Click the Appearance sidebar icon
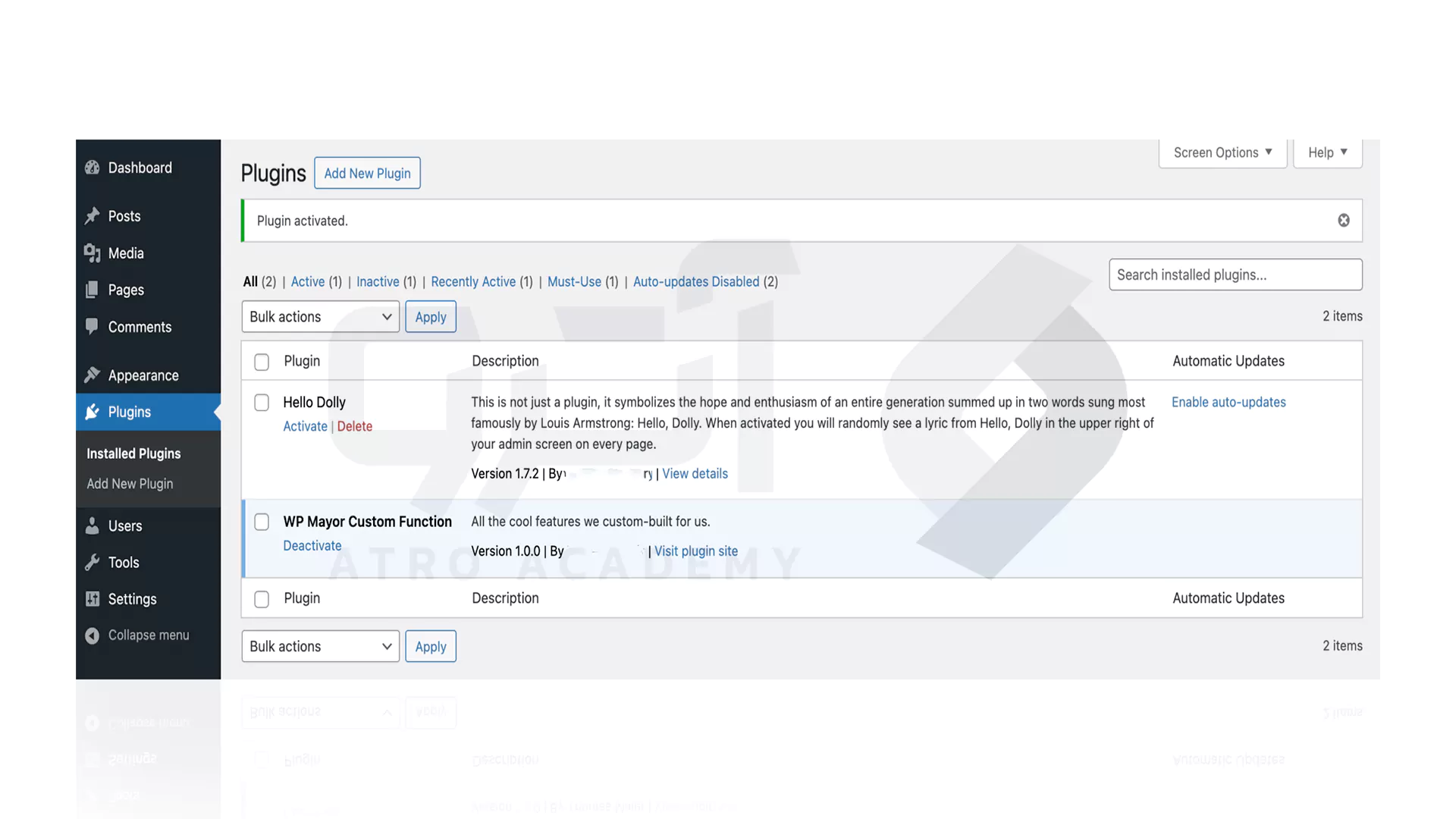The width and height of the screenshot is (1456, 819). point(92,377)
